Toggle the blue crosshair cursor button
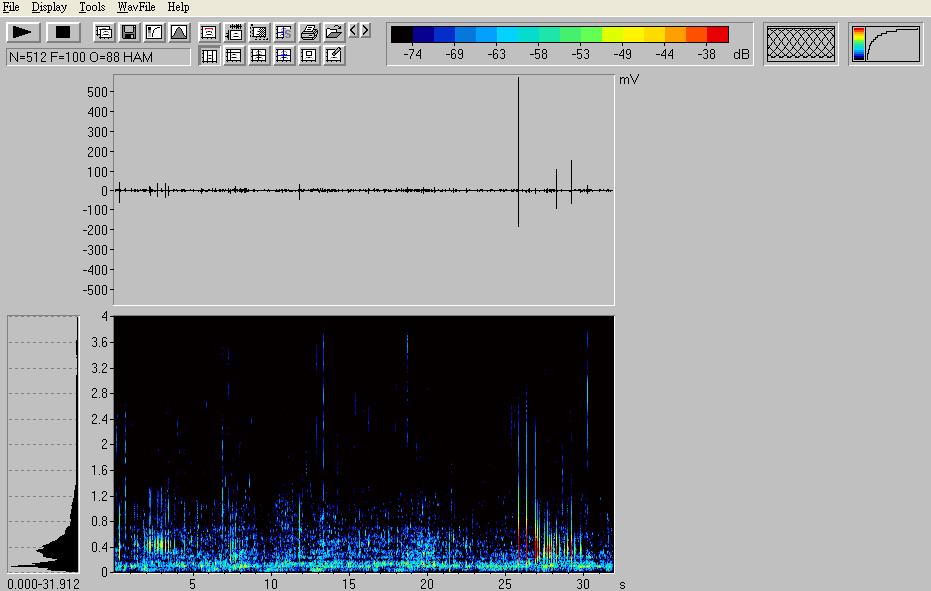Viewport: 931px width, 591px height. [x=284, y=56]
